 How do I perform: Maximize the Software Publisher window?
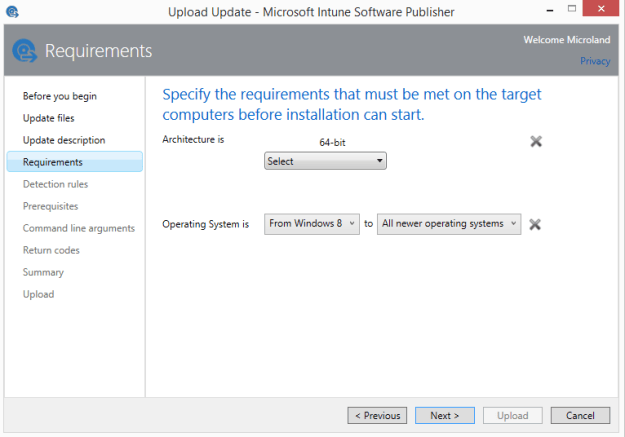(x=572, y=9)
